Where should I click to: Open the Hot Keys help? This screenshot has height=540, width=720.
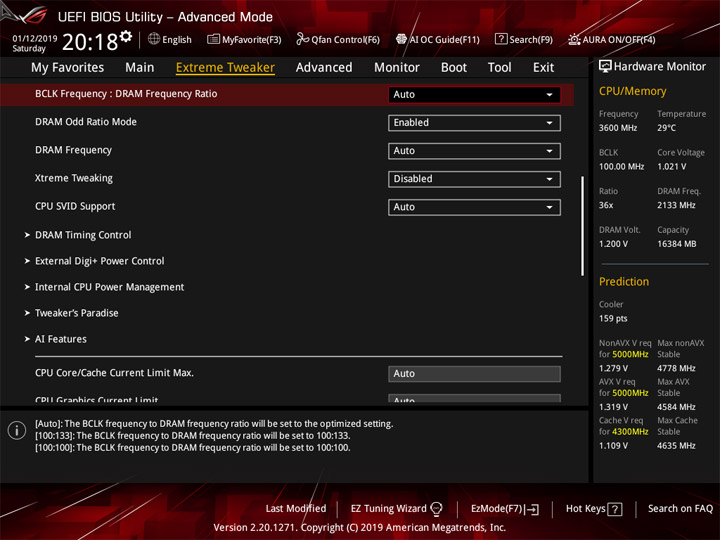click(x=594, y=509)
